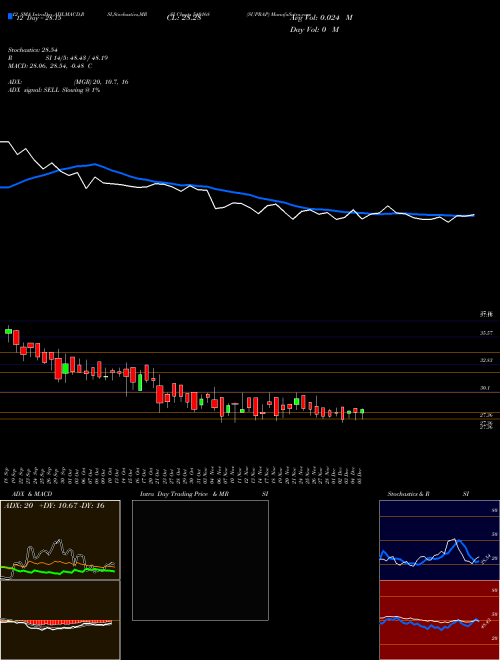
Task: Click the first green candlestick on the chart
Action: coord(8,331)
